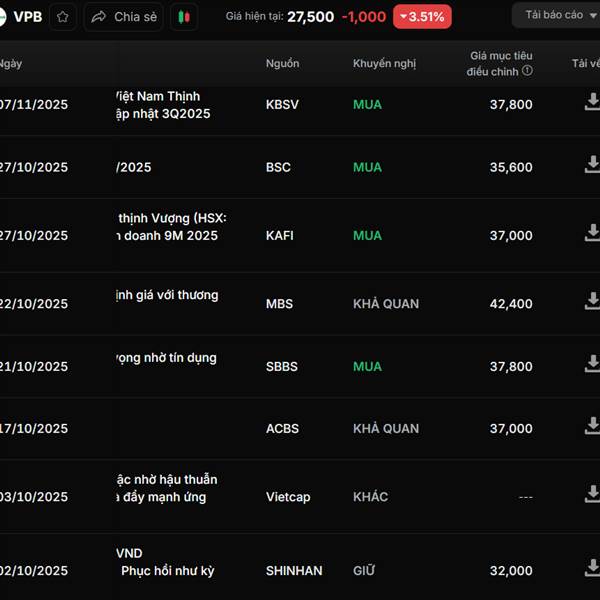Open the Tải báo cáo dropdown
Image resolution: width=600 pixels, height=600 pixels.
[x=558, y=15]
